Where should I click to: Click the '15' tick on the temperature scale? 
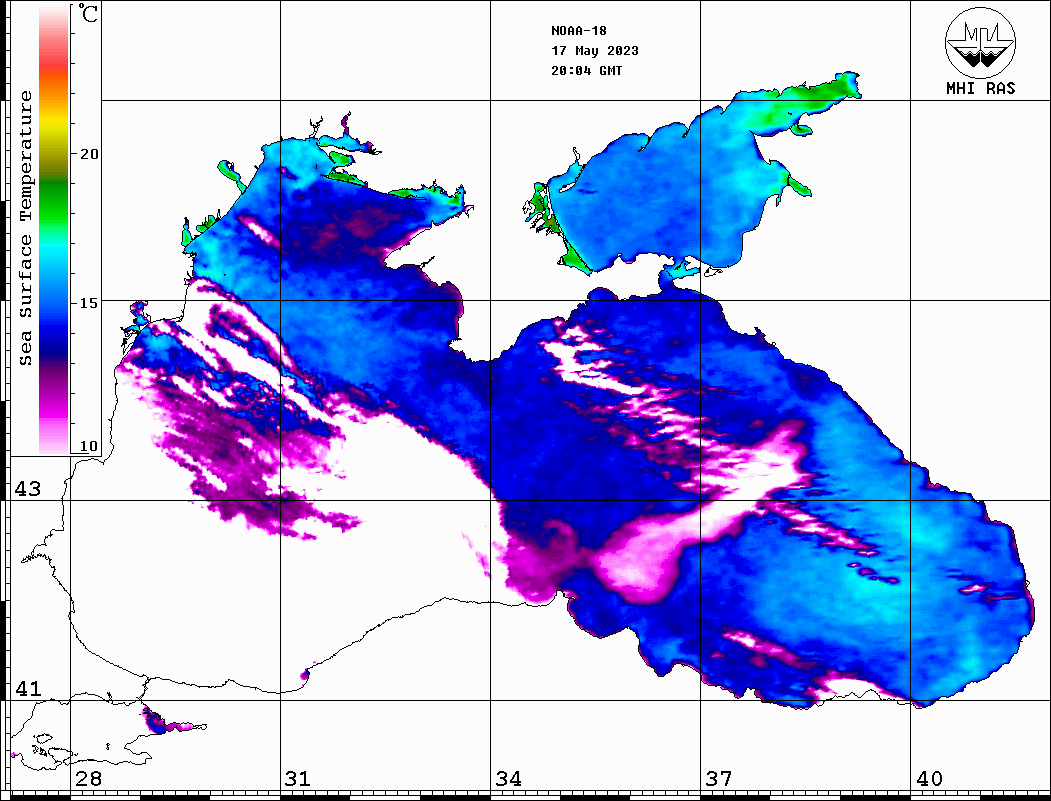88,303
